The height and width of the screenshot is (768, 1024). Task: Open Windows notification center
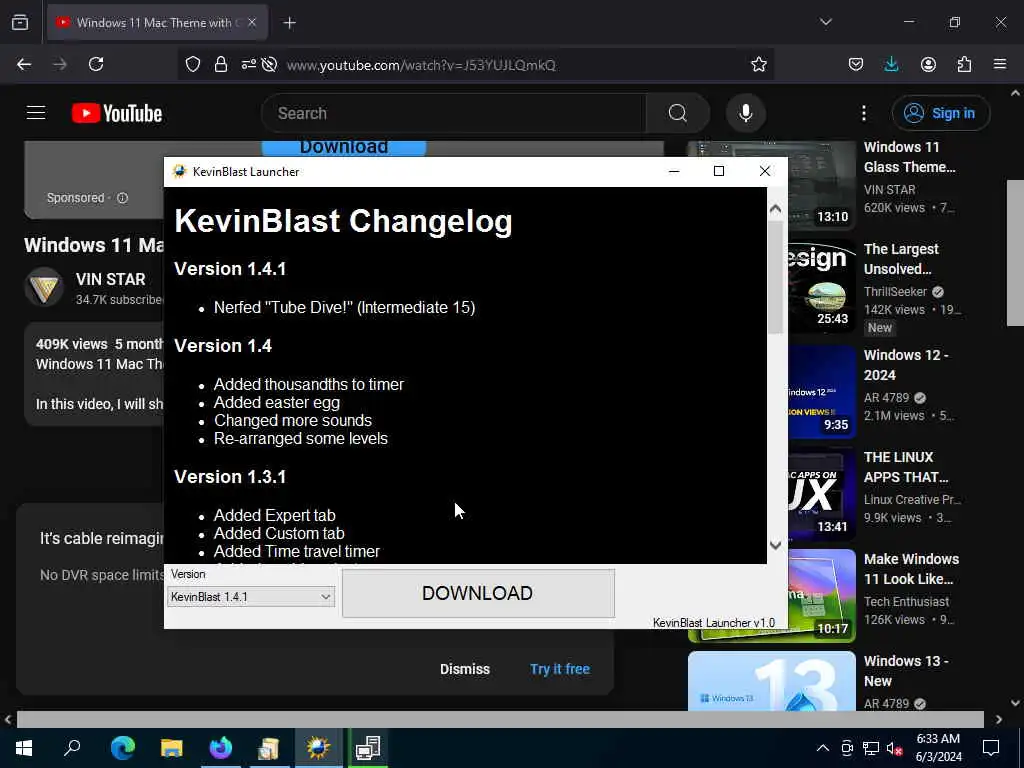(x=991, y=748)
